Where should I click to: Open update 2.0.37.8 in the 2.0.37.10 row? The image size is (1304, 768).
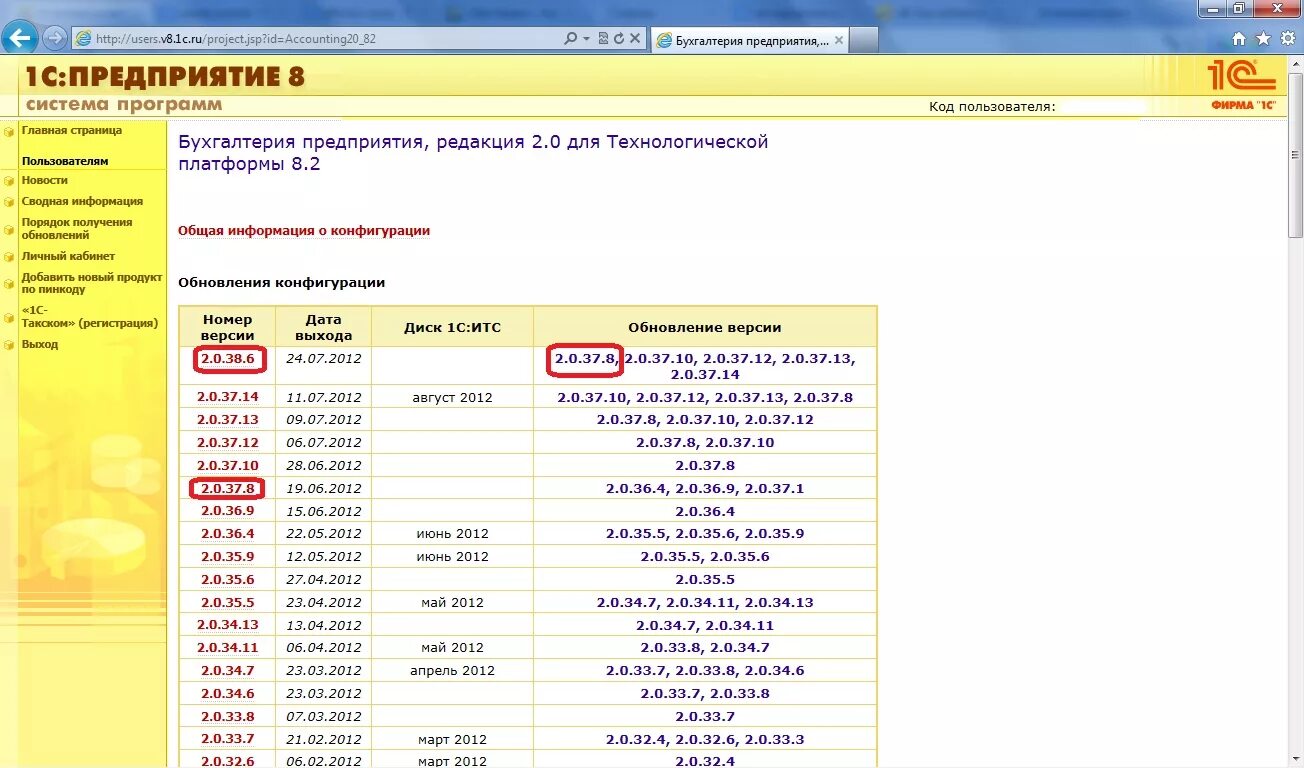[705, 466]
